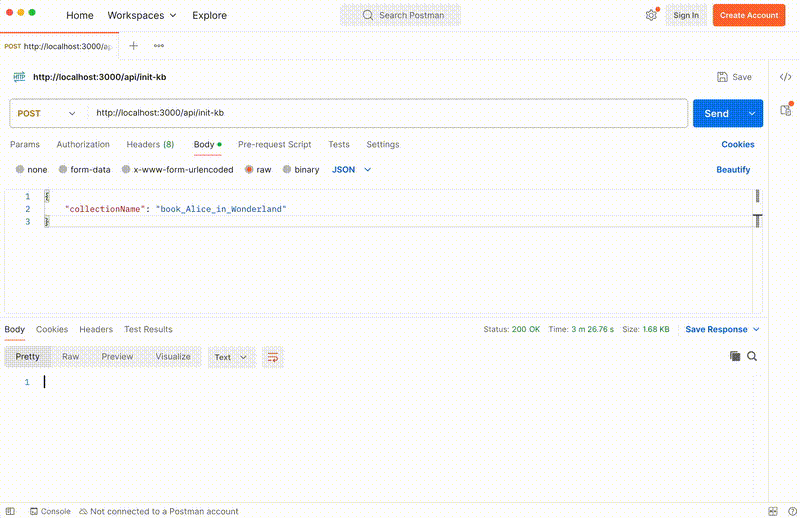Screen dimensions: 800x518
Task: Click the response Size 1.68 KB value
Action: click(656, 329)
